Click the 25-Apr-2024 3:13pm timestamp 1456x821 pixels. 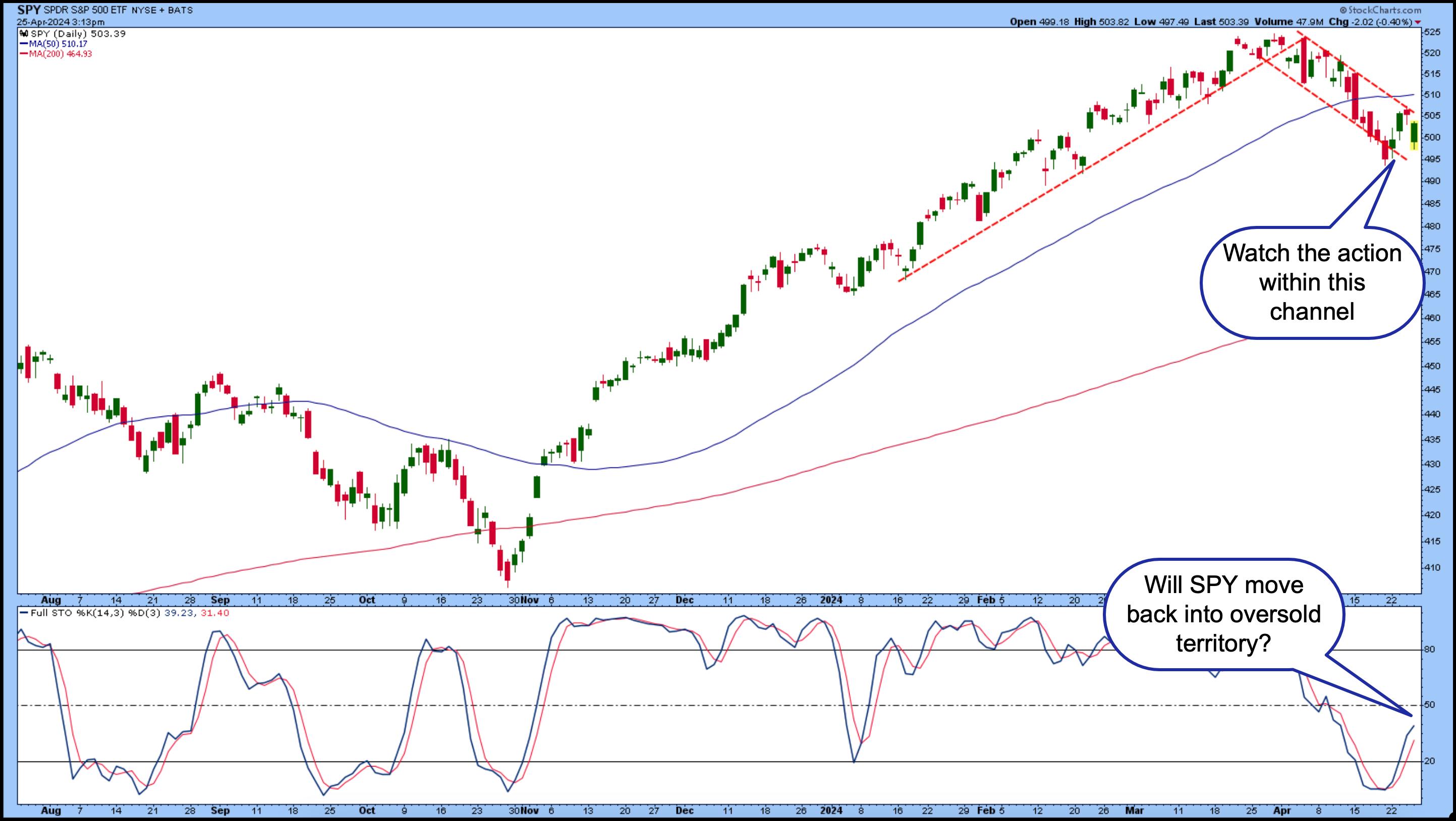coord(60,22)
